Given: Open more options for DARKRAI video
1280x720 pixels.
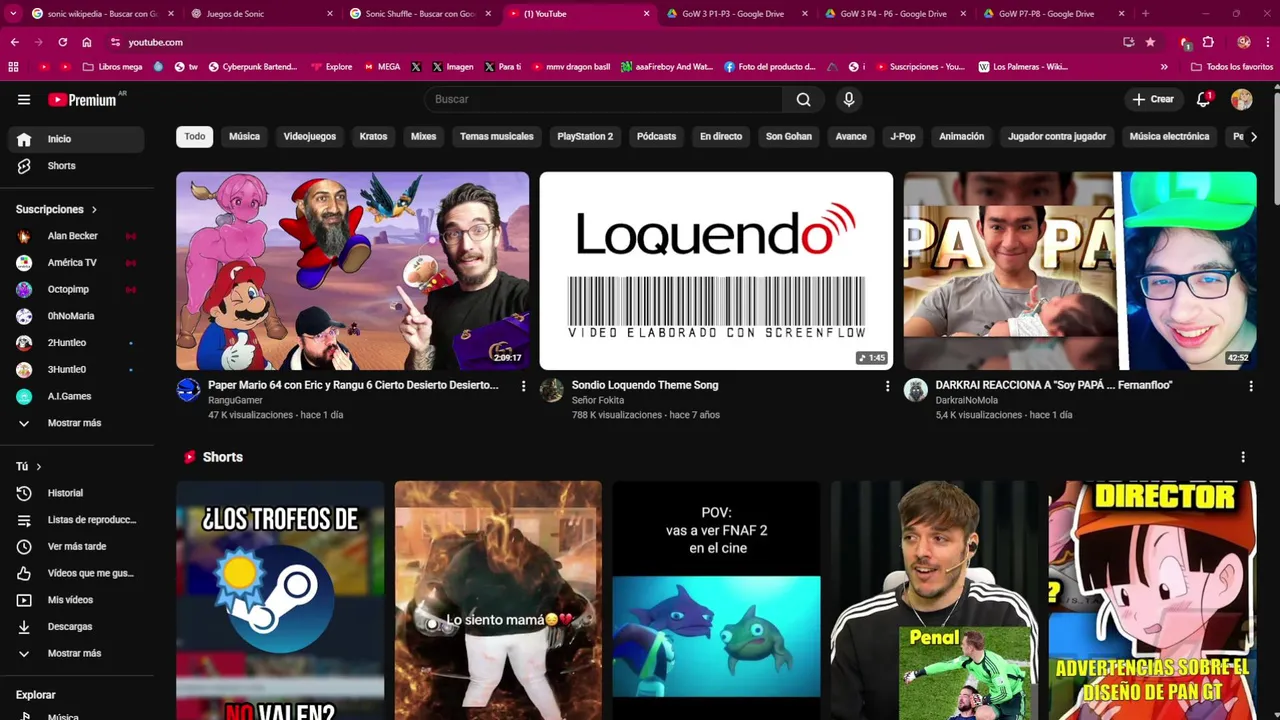Looking at the screenshot, I should (1251, 386).
